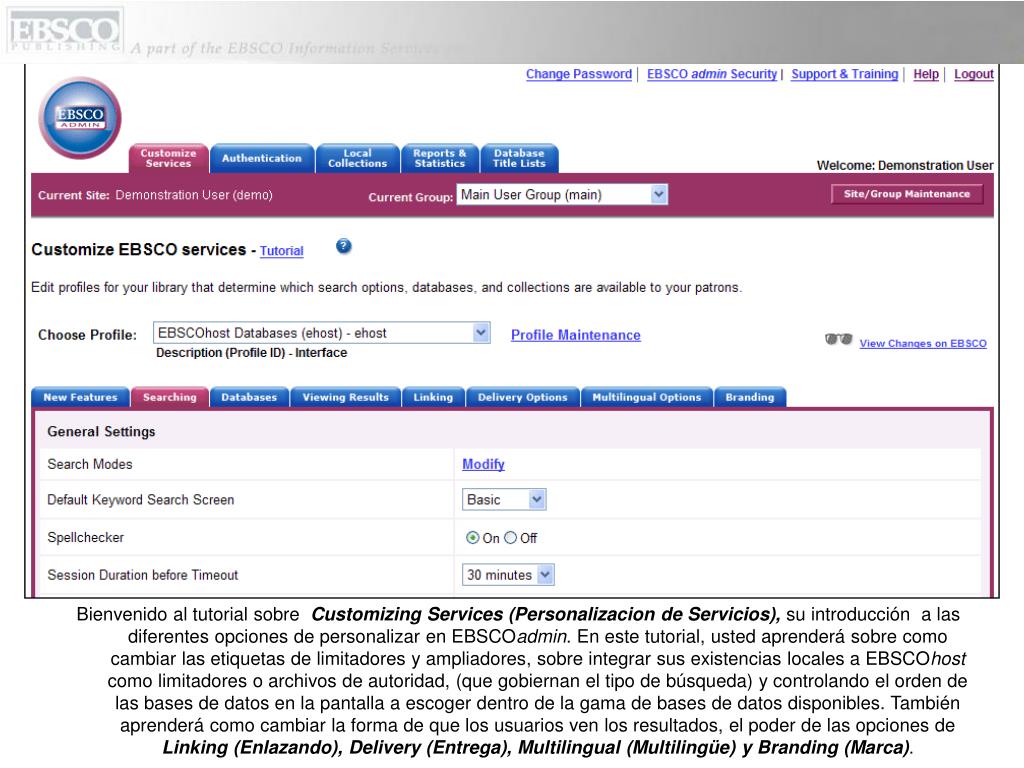Open the Reports & Statistics tab

[x=440, y=158]
